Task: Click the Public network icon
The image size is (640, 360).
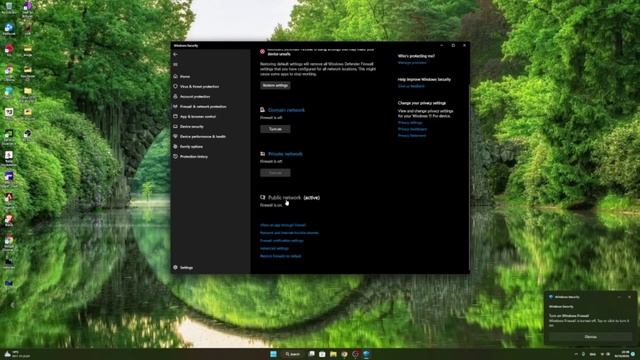Action: (x=262, y=197)
